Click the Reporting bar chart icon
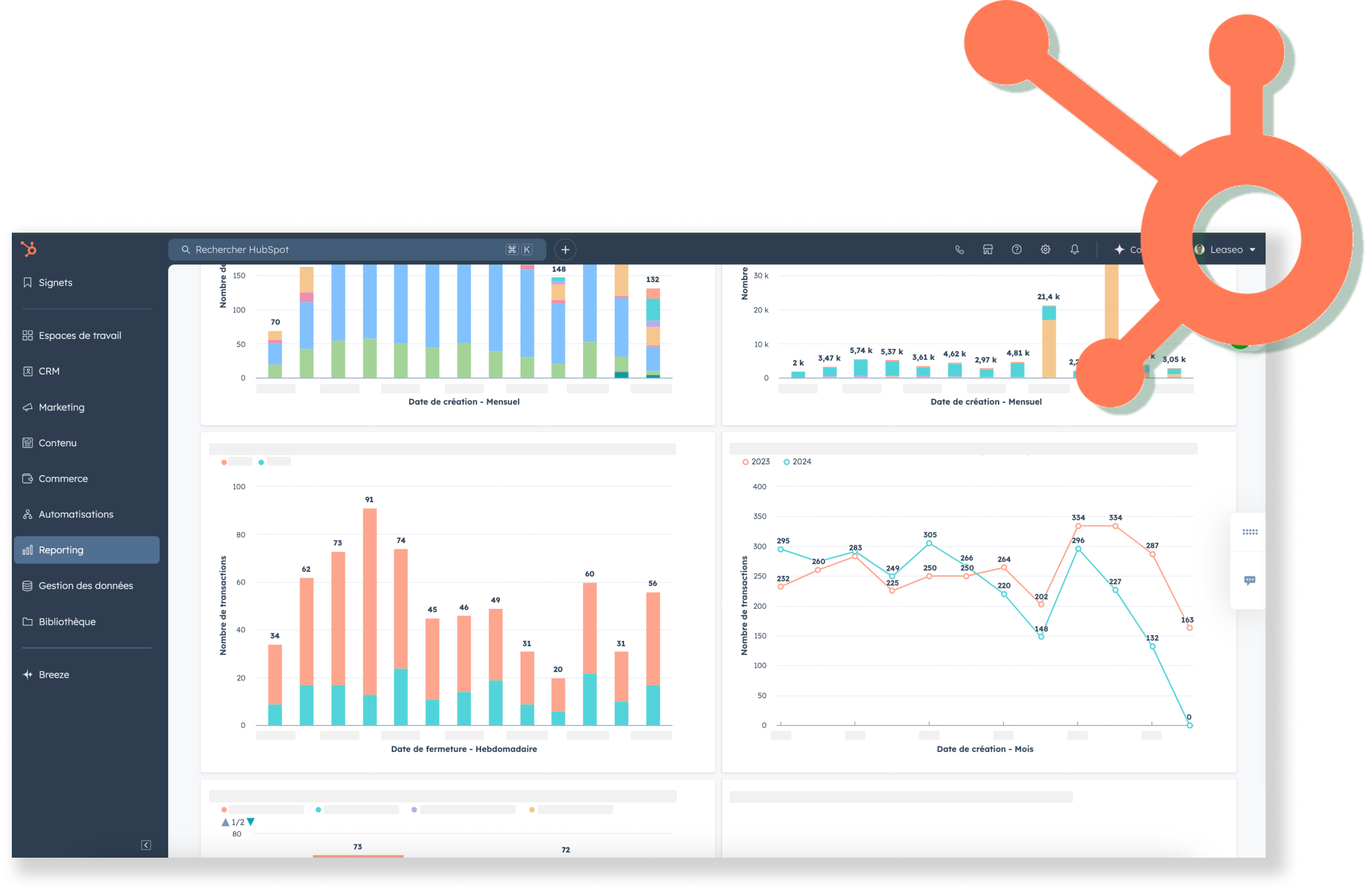This screenshot has height=891, width=1372. click(27, 550)
